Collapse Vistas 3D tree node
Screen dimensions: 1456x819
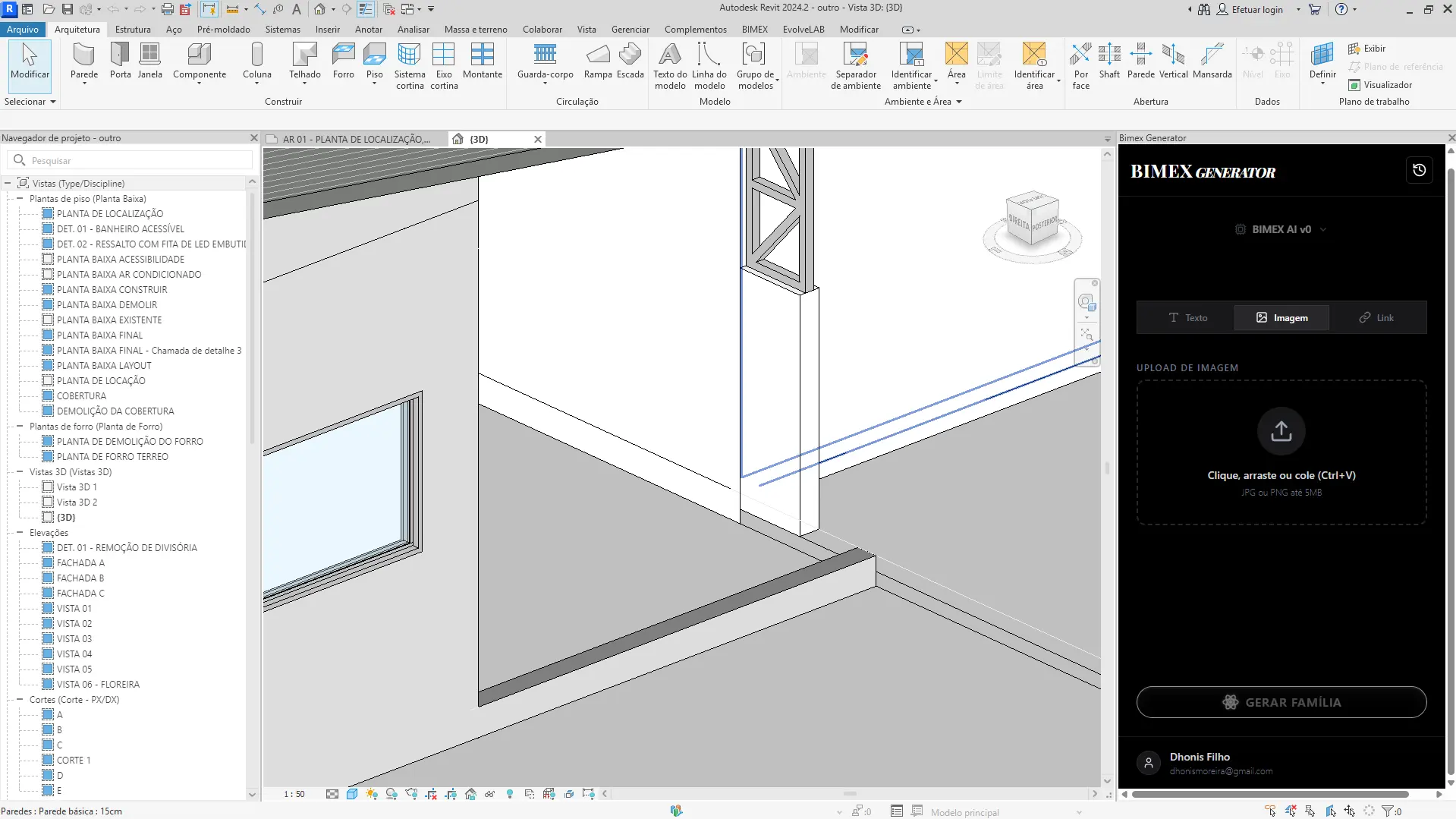pyautogui.click(x=20, y=471)
